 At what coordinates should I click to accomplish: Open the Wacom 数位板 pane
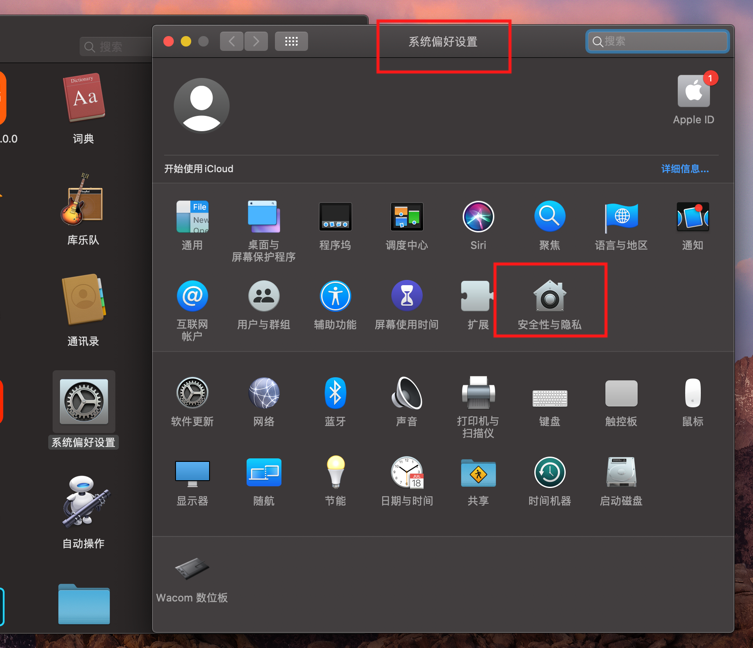click(192, 569)
